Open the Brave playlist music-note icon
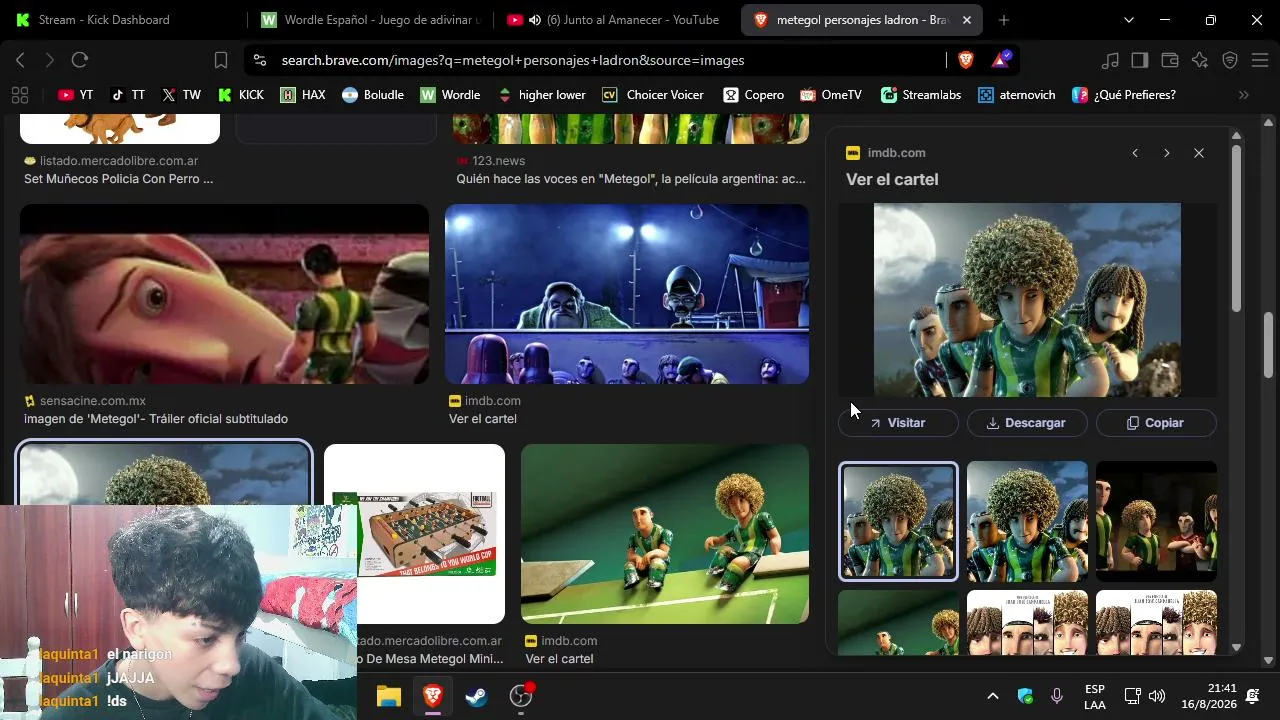 tap(1110, 60)
